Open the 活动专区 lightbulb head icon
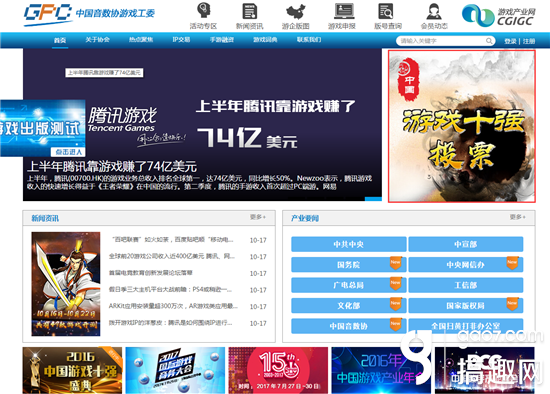This screenshot has width=550, height=394. click(203, 11)
